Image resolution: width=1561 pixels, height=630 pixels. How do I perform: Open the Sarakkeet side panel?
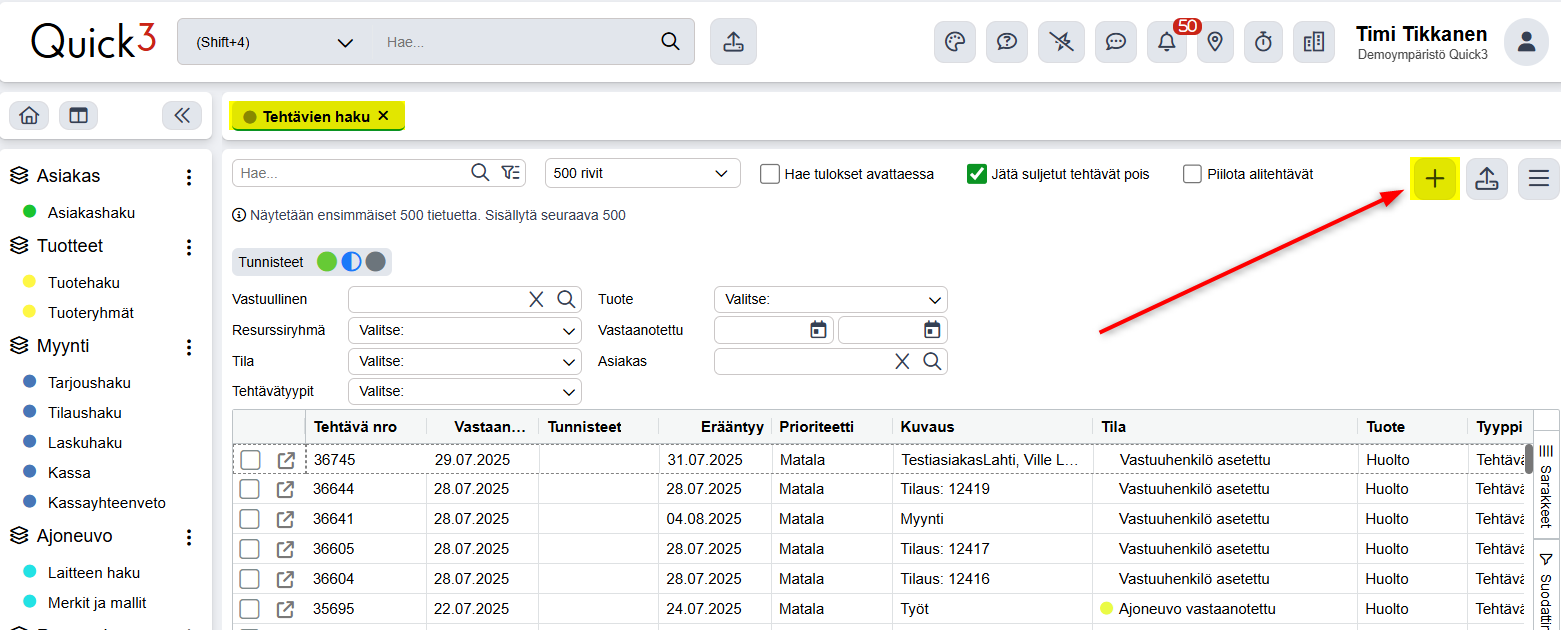(1545, 486)
